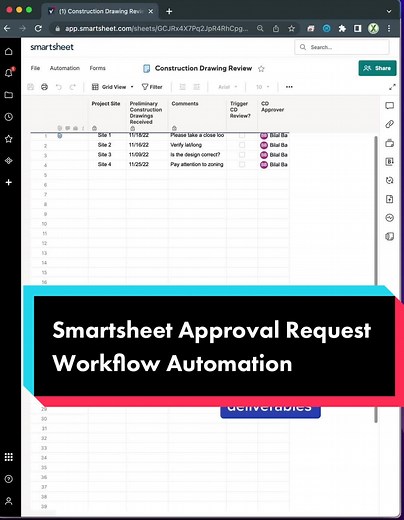
Task: Click the Save icon in toolbar
Action: [x=31, y=87]
